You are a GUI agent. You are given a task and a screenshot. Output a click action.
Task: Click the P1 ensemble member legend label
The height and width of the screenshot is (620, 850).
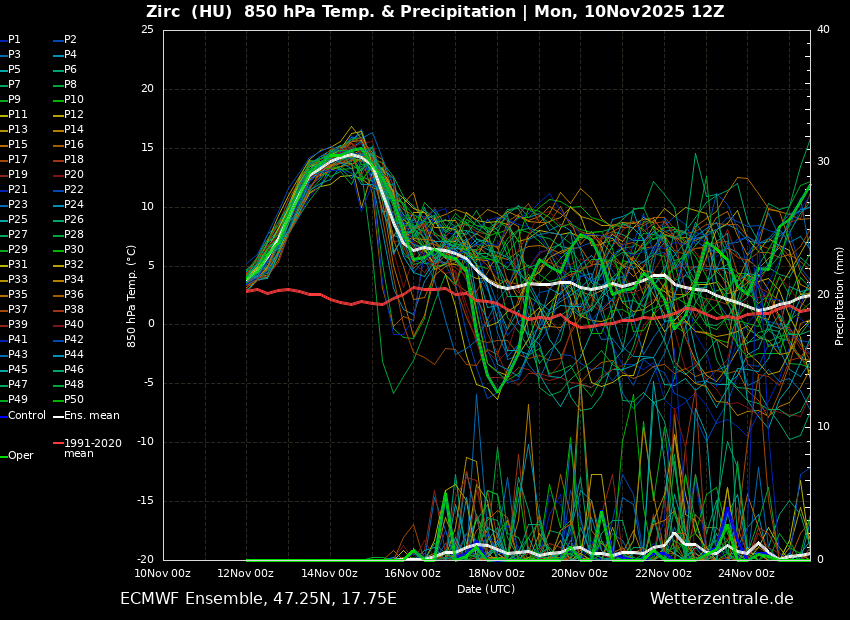[x=14, y=40]
